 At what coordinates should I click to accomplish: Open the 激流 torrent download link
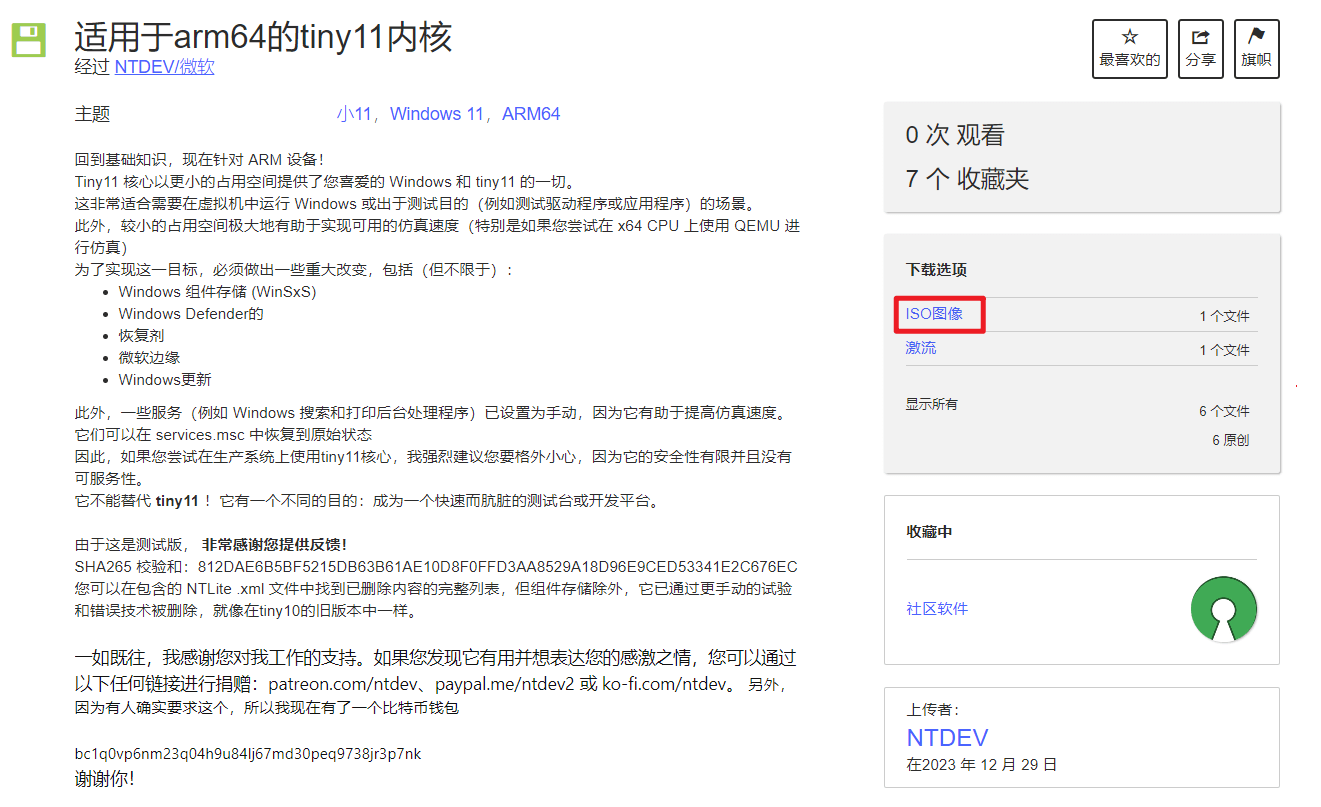tap(920, 347)
